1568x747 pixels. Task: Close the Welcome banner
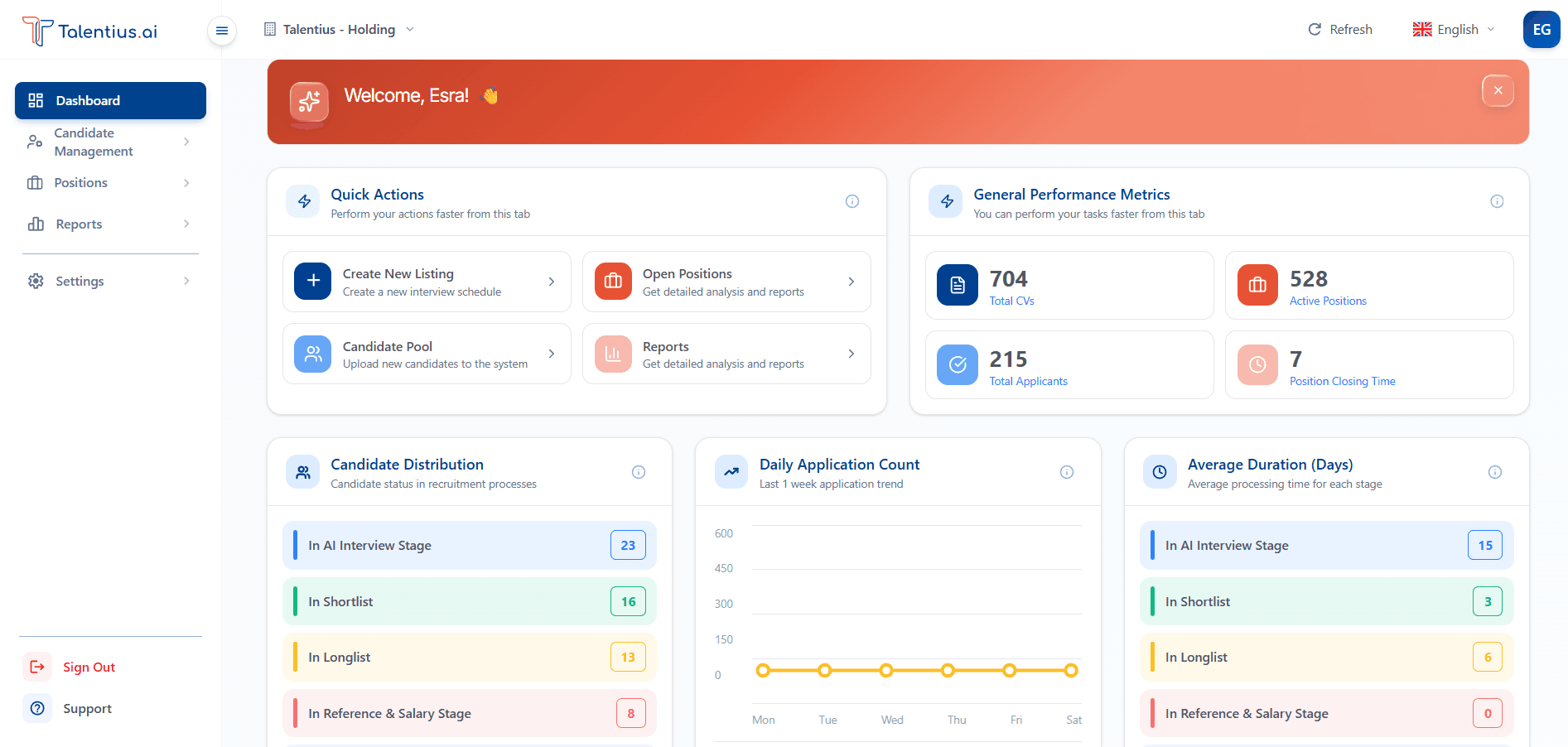1498,90
